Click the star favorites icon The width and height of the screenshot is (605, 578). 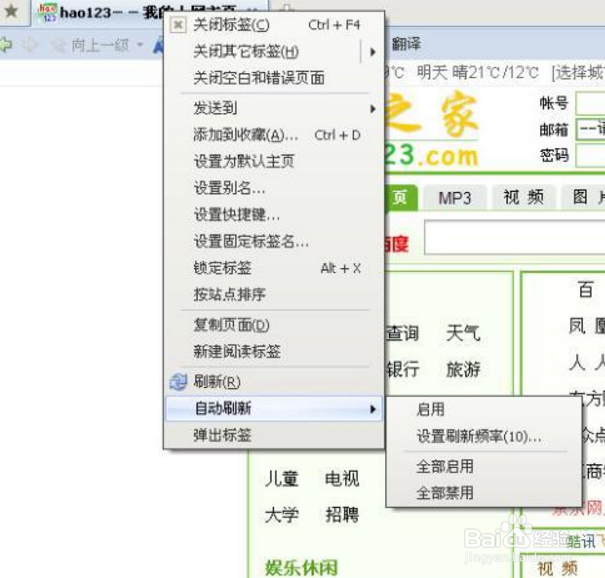point(11,11)
